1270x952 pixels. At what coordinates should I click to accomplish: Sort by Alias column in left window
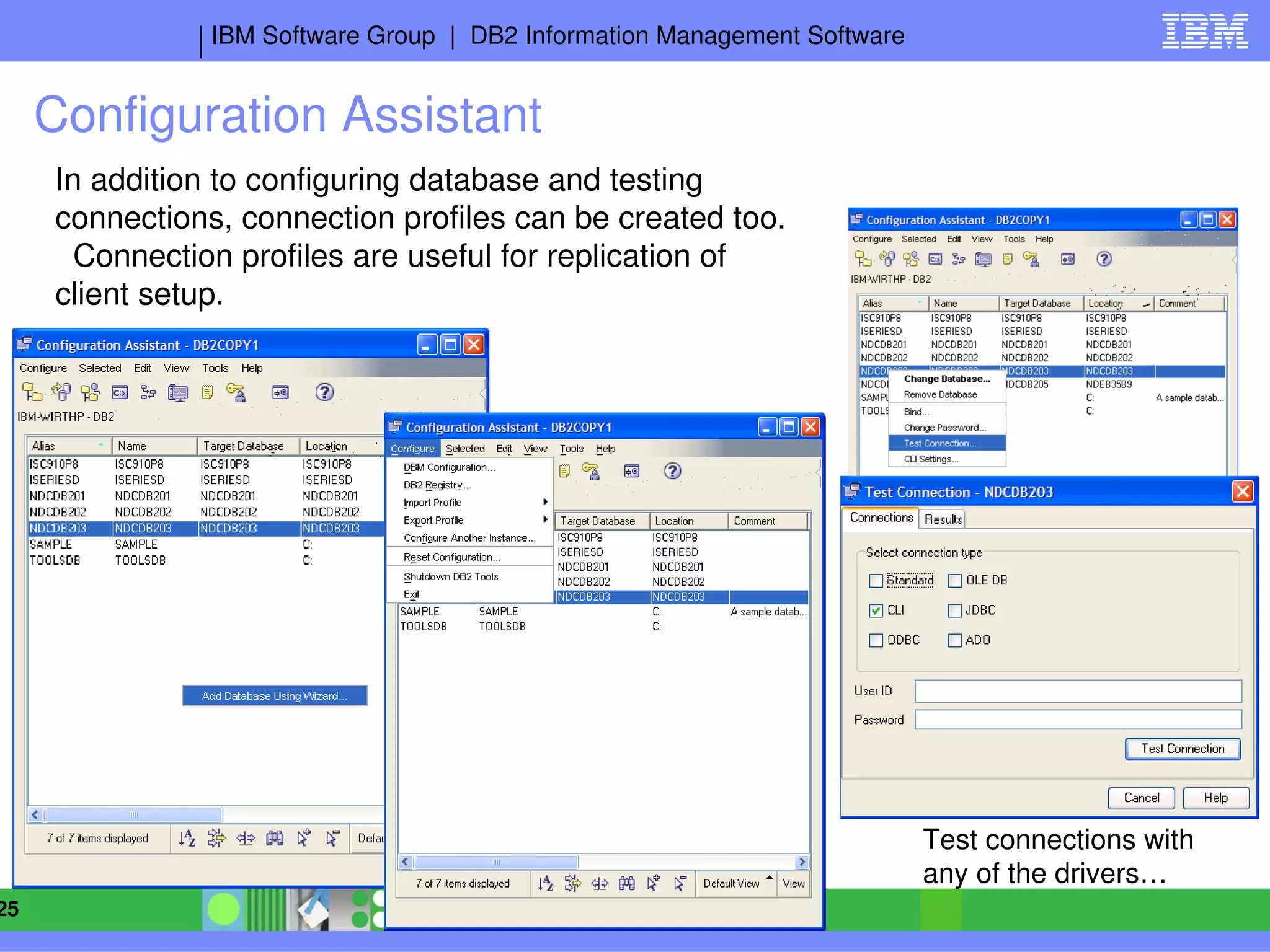(x=69, y=446)
